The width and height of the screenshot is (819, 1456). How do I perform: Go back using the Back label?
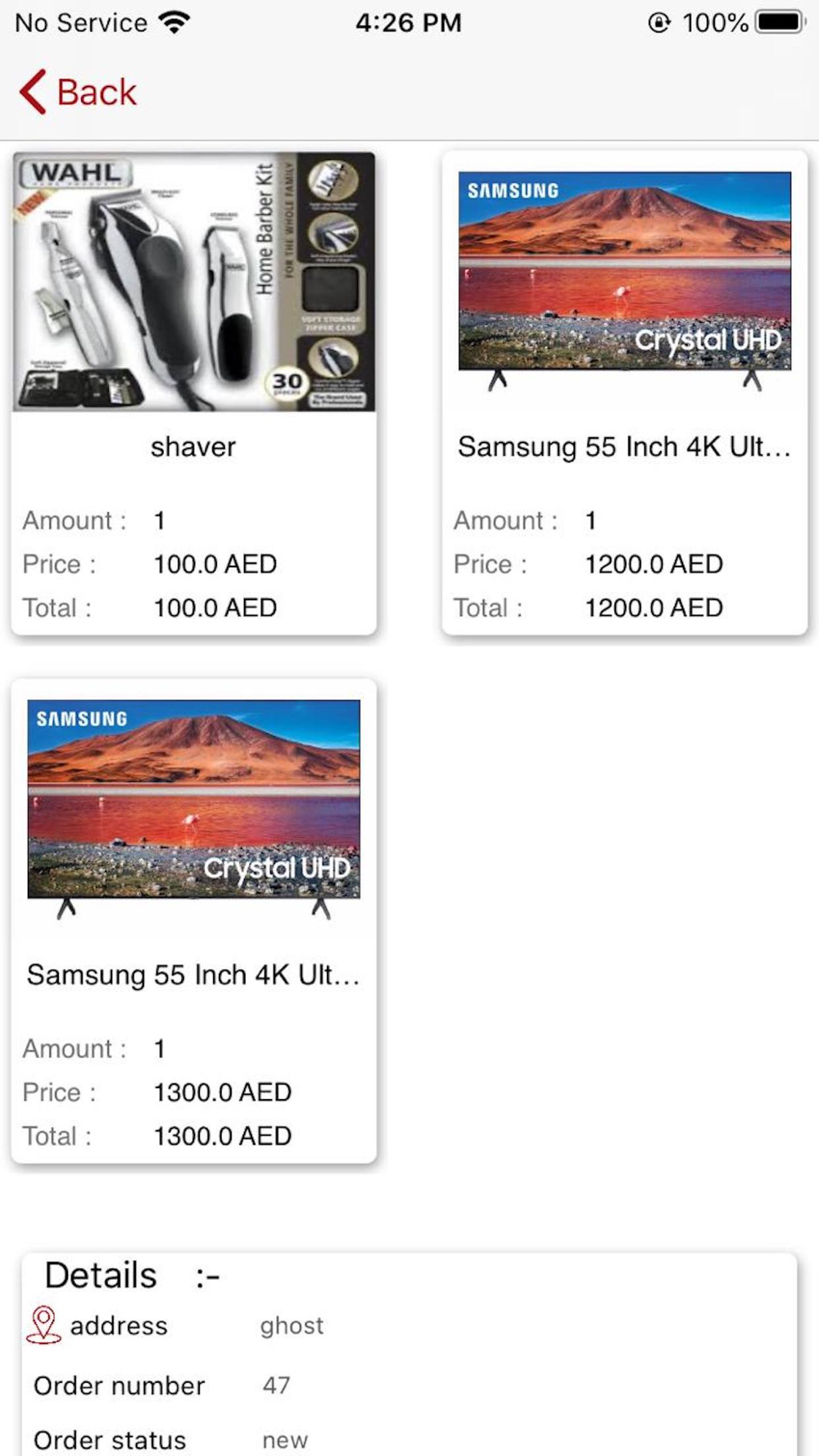(97, 92)
